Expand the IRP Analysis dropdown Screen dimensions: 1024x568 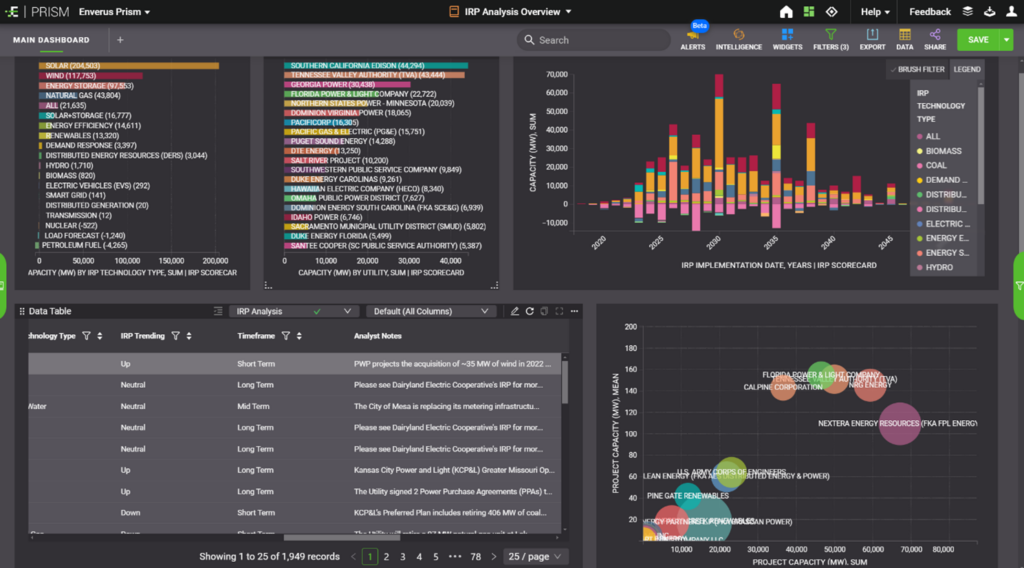tap(293, 311)
